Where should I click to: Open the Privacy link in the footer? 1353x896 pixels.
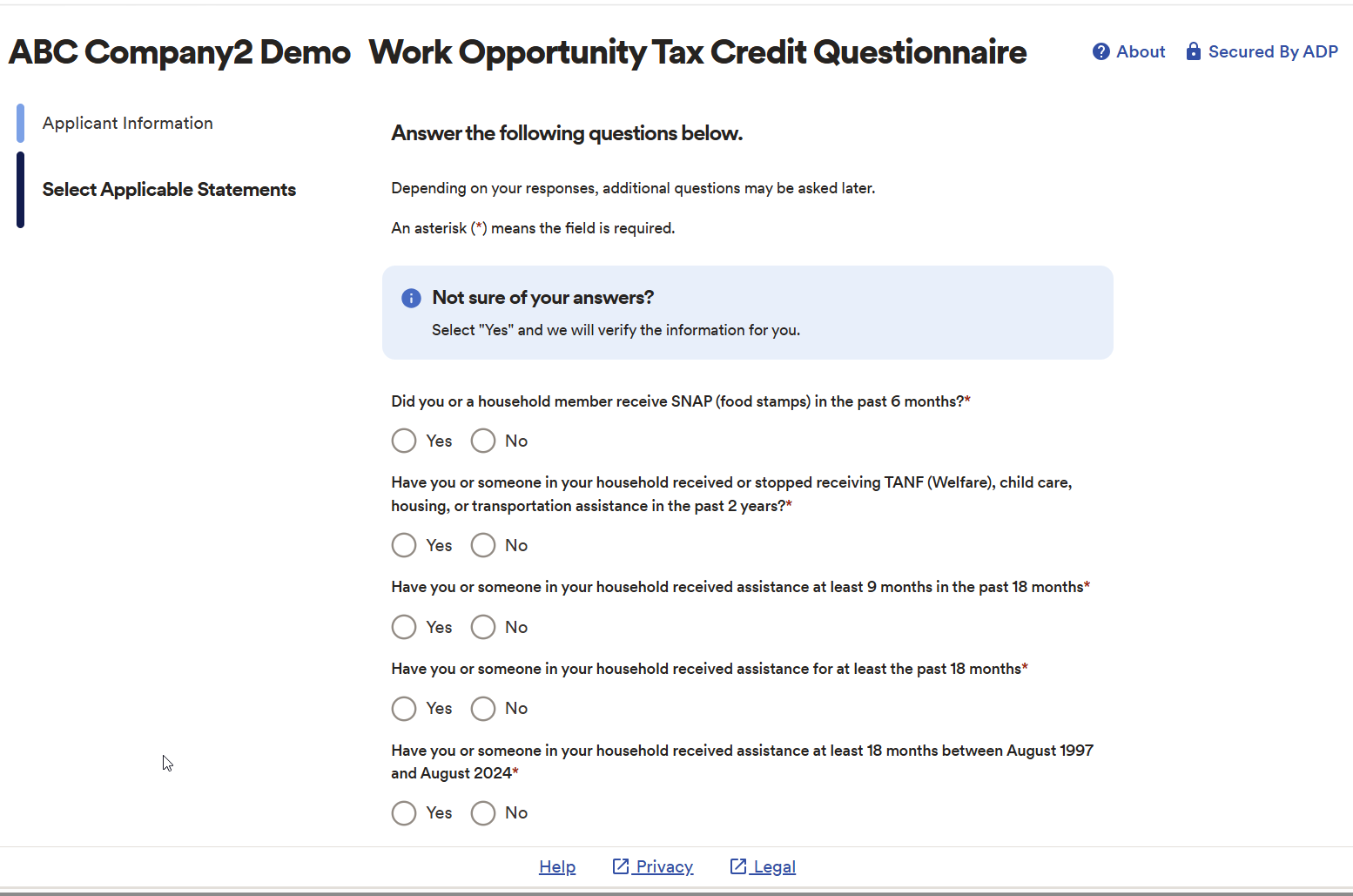tap(664, 867)
